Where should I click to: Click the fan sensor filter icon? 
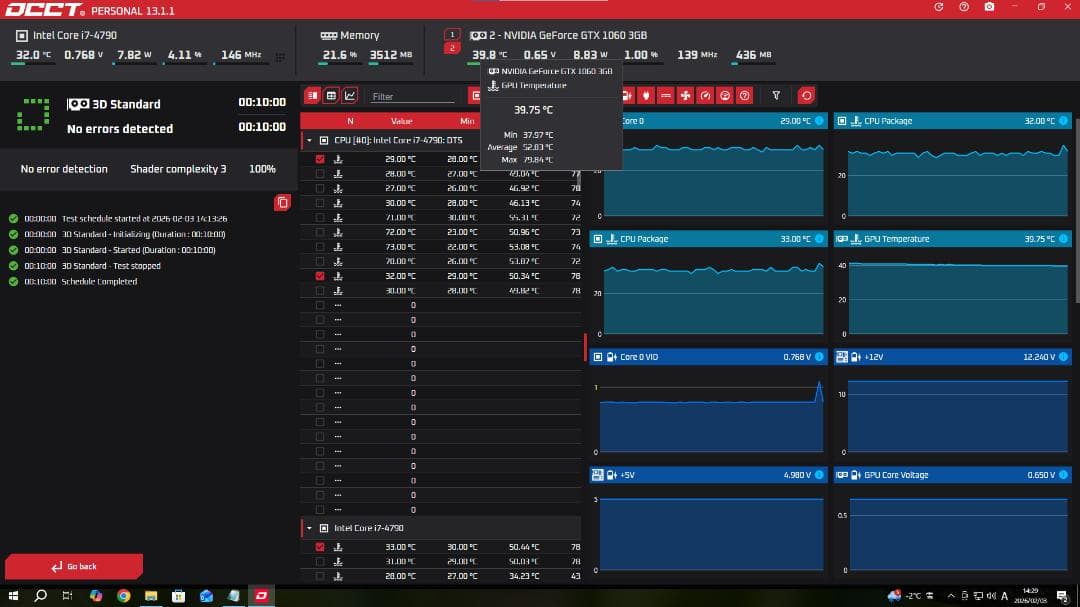(x=686, y=96)
